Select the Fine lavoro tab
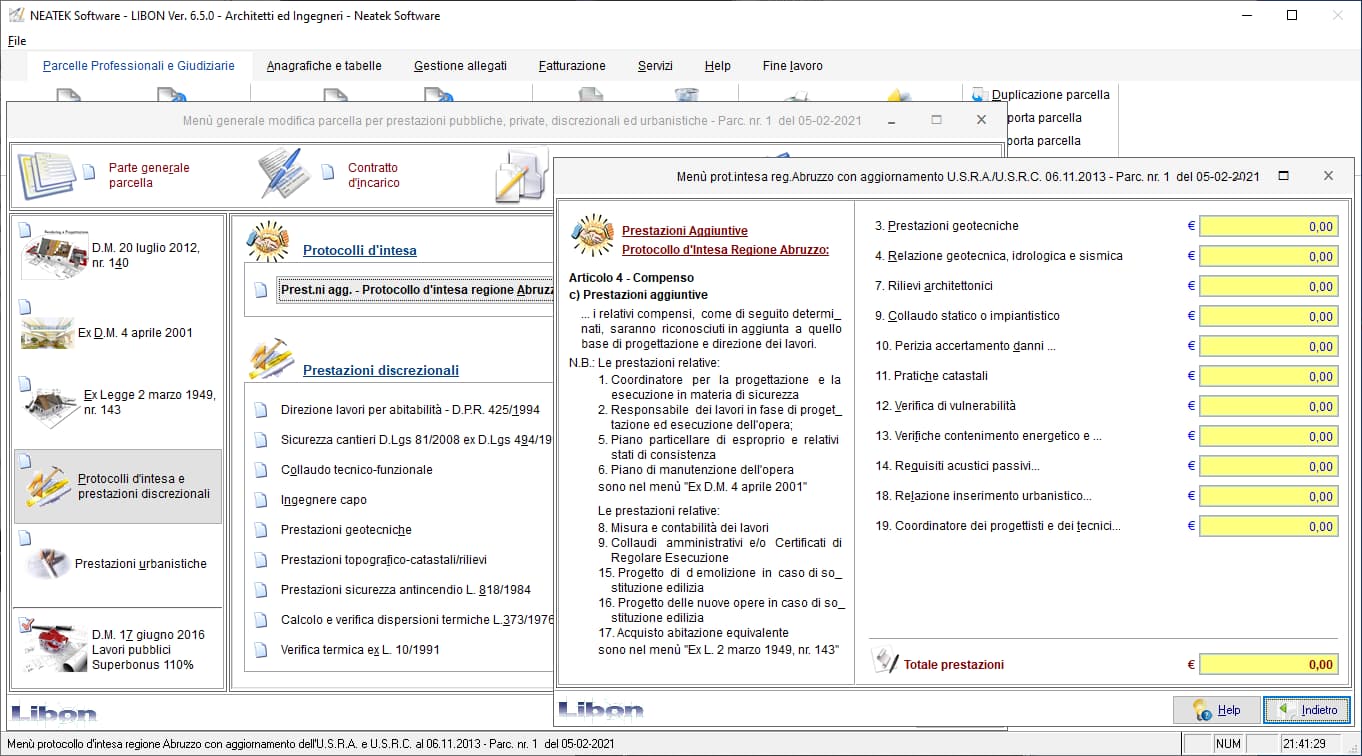Image resolution: width=1362 pixels, height=756 pixels. pyautogui.click(x=792, y=66)
